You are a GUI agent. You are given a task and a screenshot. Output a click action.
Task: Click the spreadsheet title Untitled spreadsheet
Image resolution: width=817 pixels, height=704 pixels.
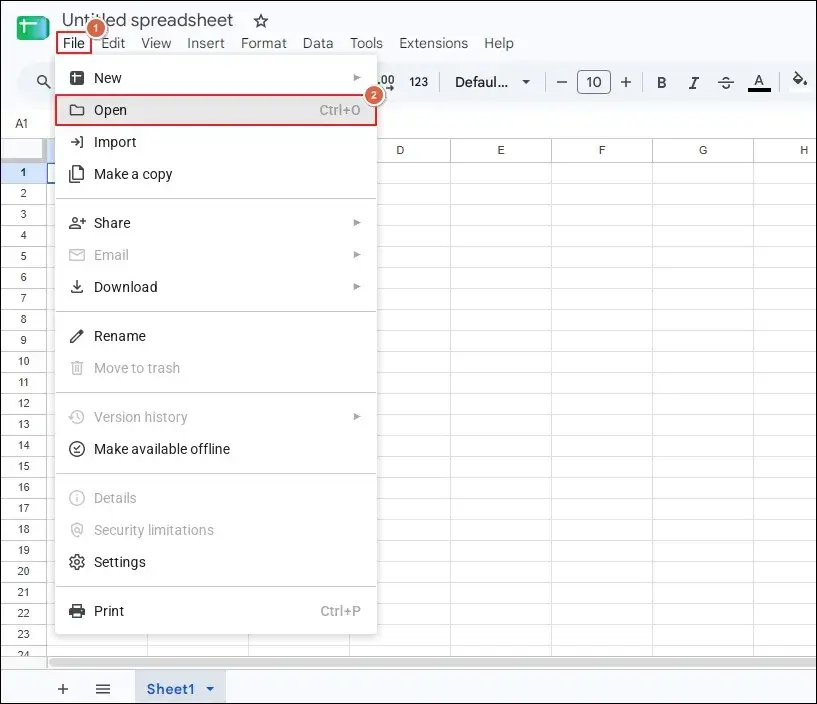tap(147, 20)
